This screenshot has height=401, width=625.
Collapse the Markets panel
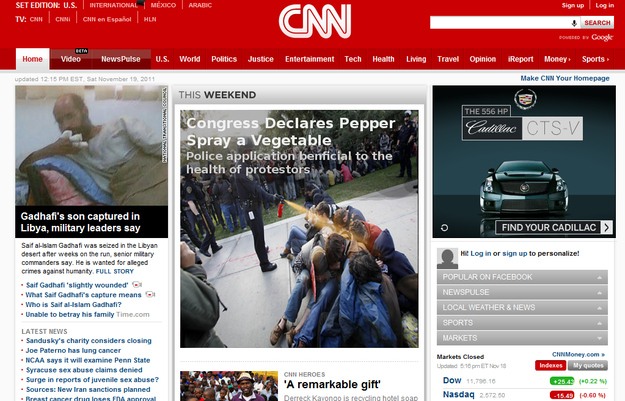click(522, 338)
